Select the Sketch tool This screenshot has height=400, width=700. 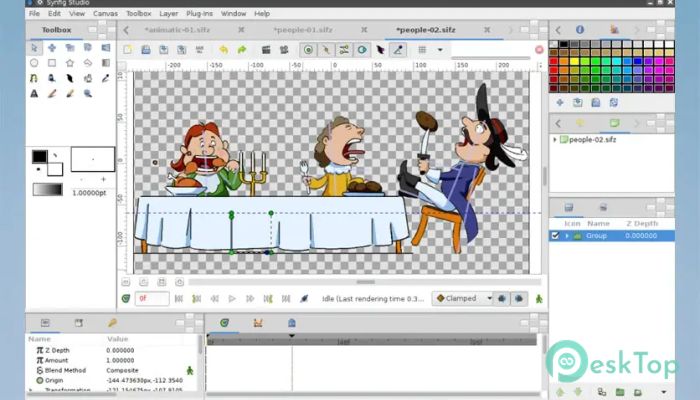coord(52,93)
